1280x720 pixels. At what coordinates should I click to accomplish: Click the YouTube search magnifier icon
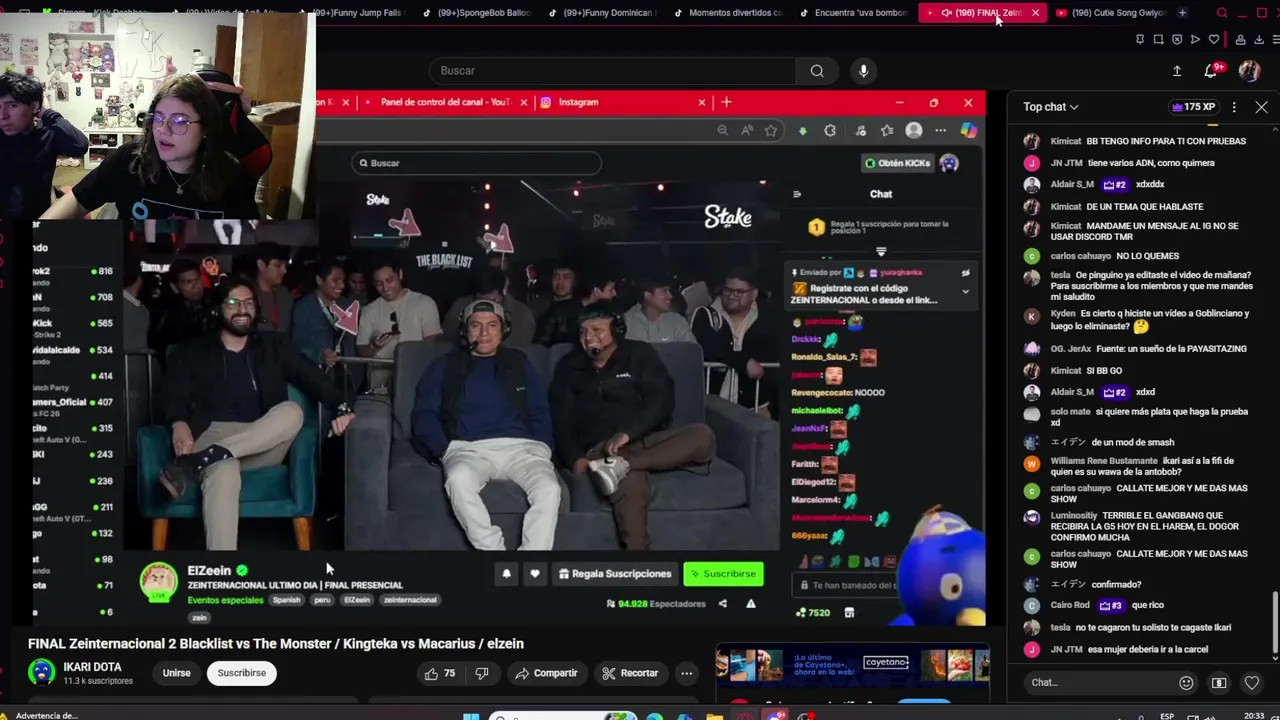[x=817, y=71]
